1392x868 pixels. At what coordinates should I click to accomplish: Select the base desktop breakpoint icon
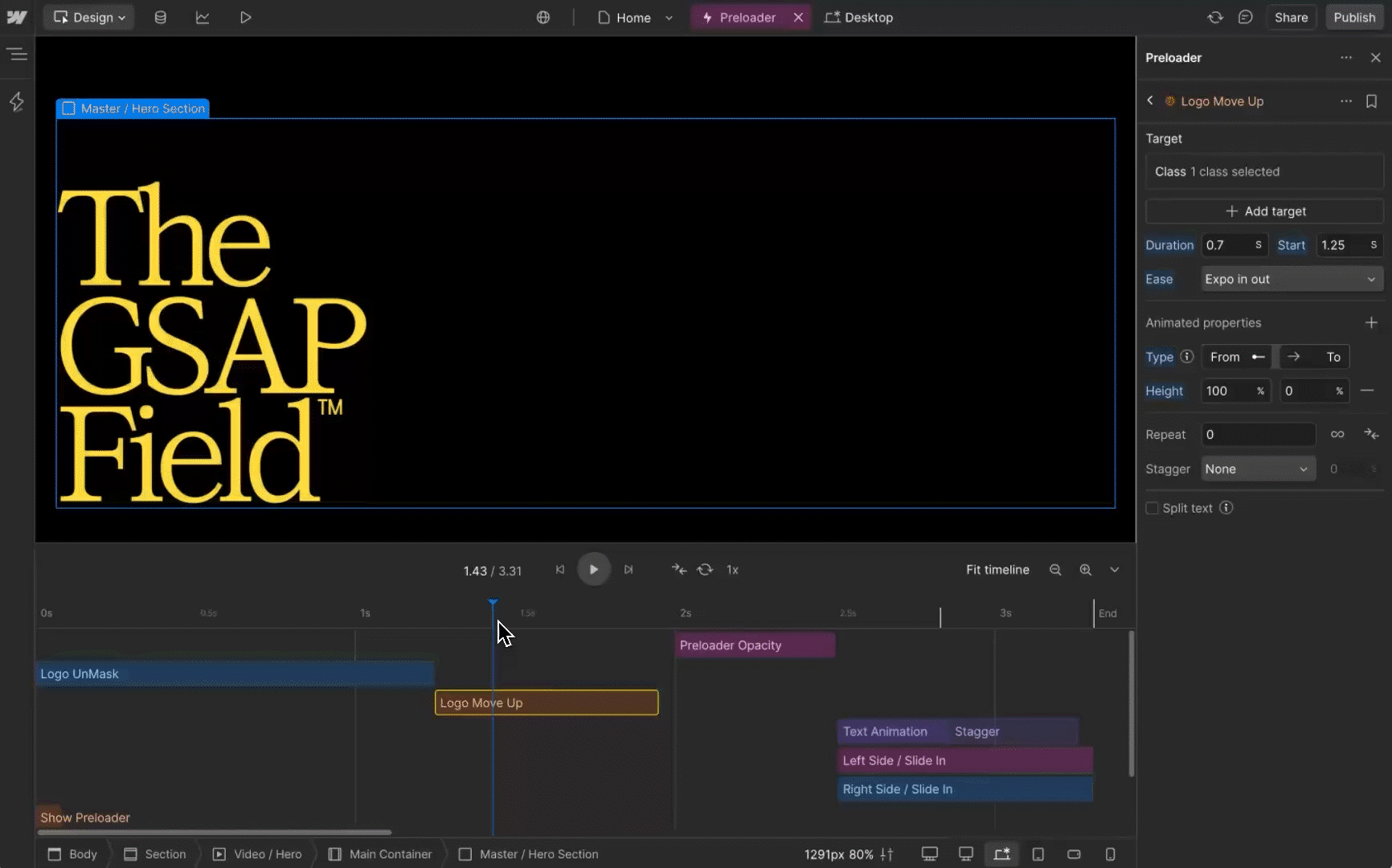coord(1002,854)
